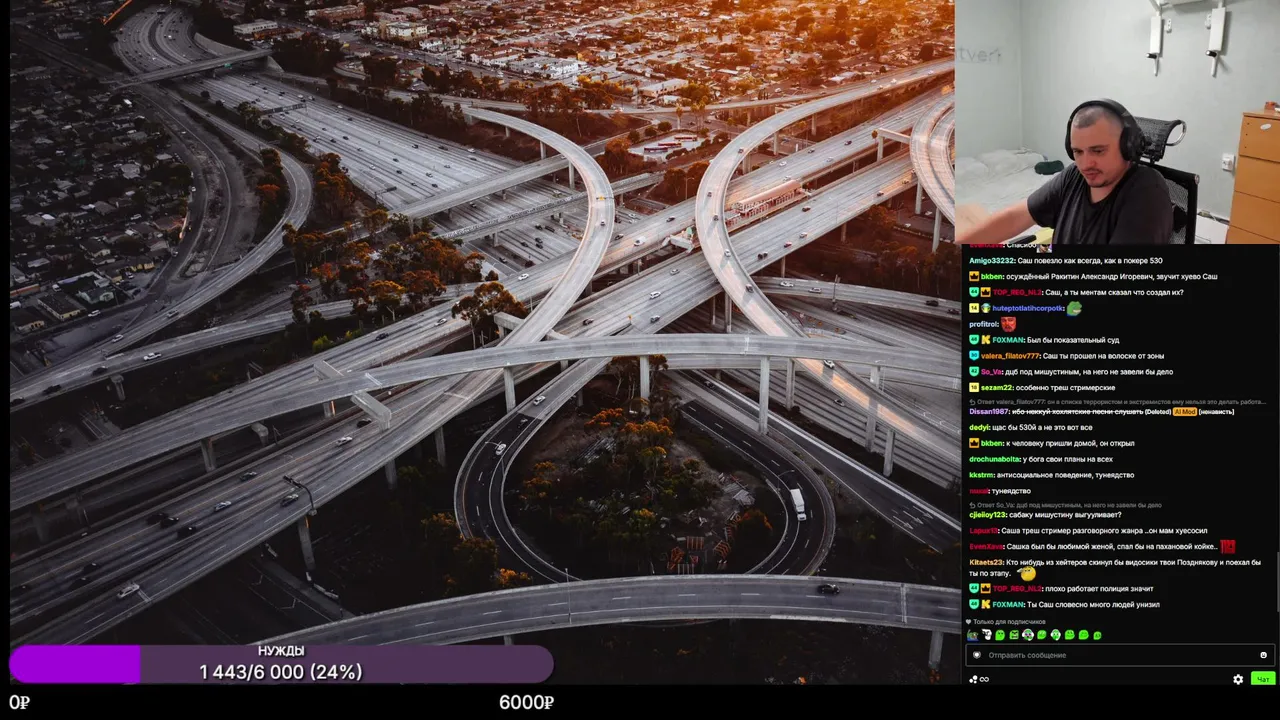Click the red emote ending EvenXava's message
Screen dimensions: 1280x720
point(1227,546)
